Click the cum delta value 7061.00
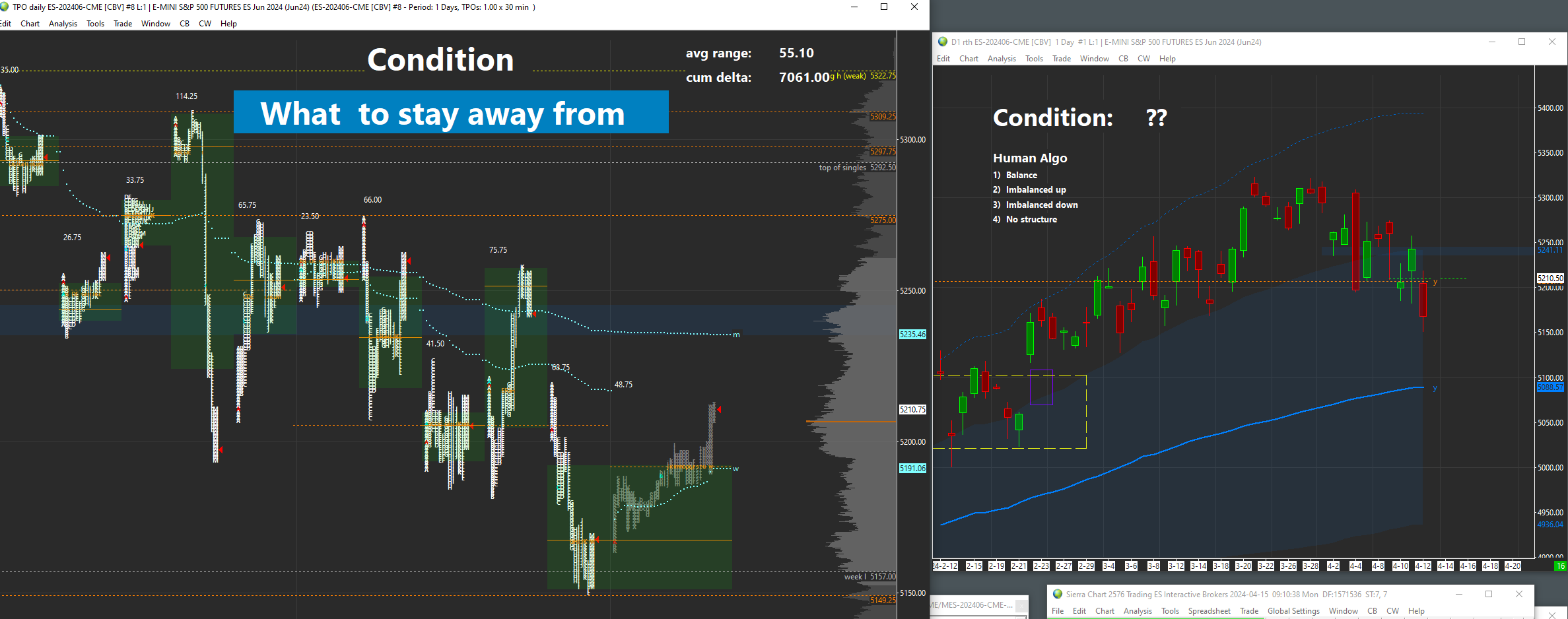Viewport: 1568px width, 619px height. coord(804,77)
